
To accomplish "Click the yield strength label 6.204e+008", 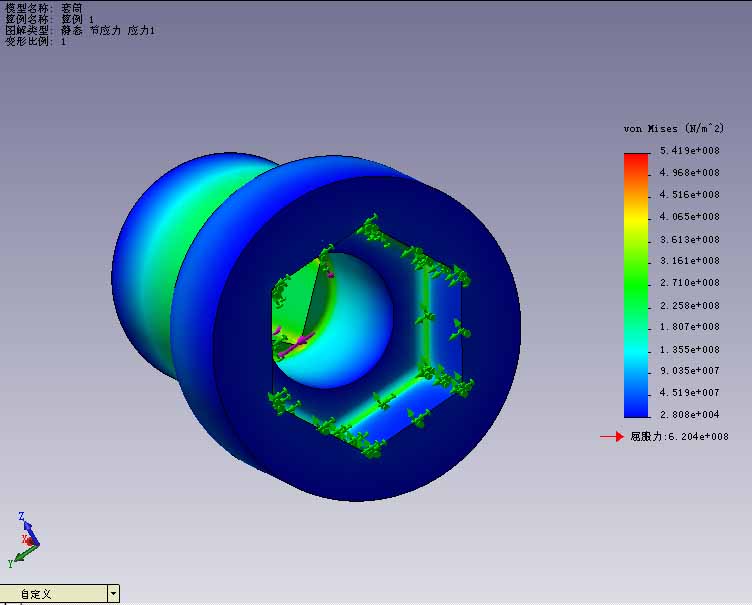I will (679, 437).
